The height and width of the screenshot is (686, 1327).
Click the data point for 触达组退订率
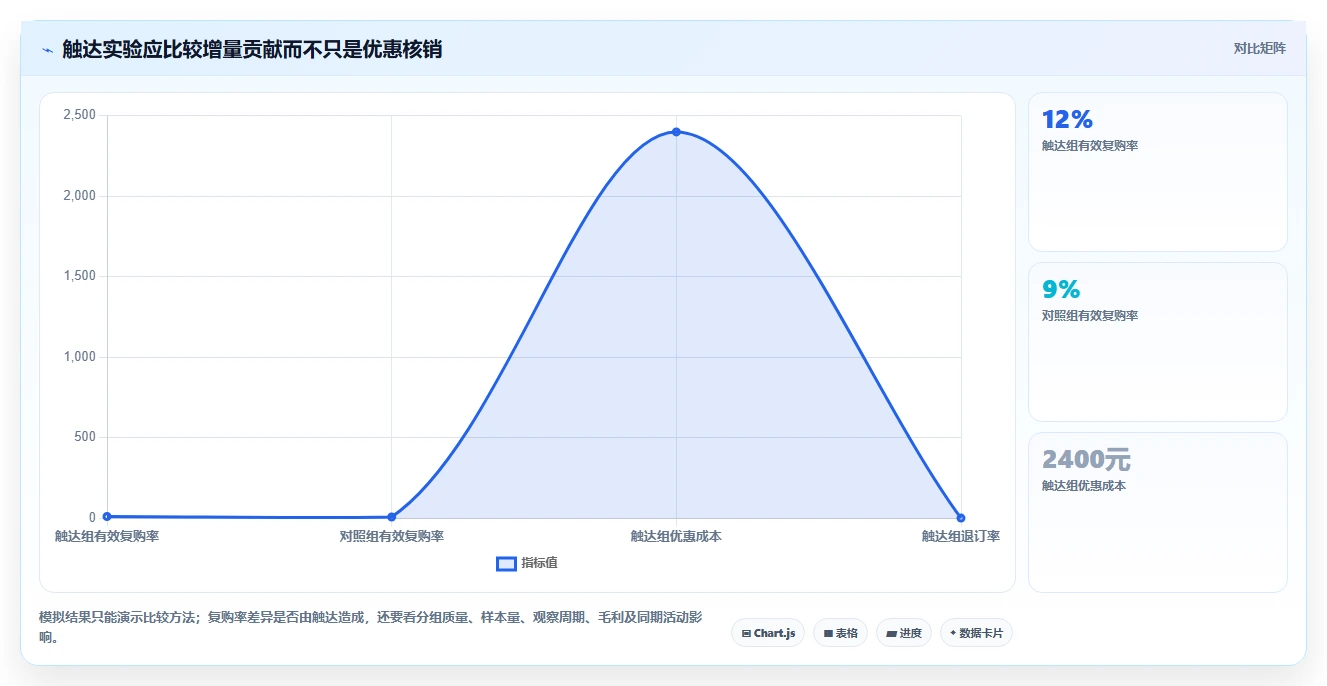click(961, 517)
